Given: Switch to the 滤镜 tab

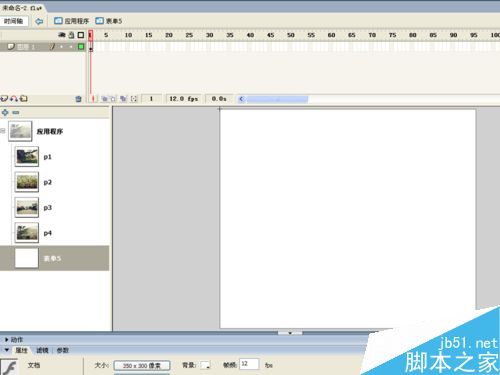Looking at the screenshot, I should pos(42,350).
